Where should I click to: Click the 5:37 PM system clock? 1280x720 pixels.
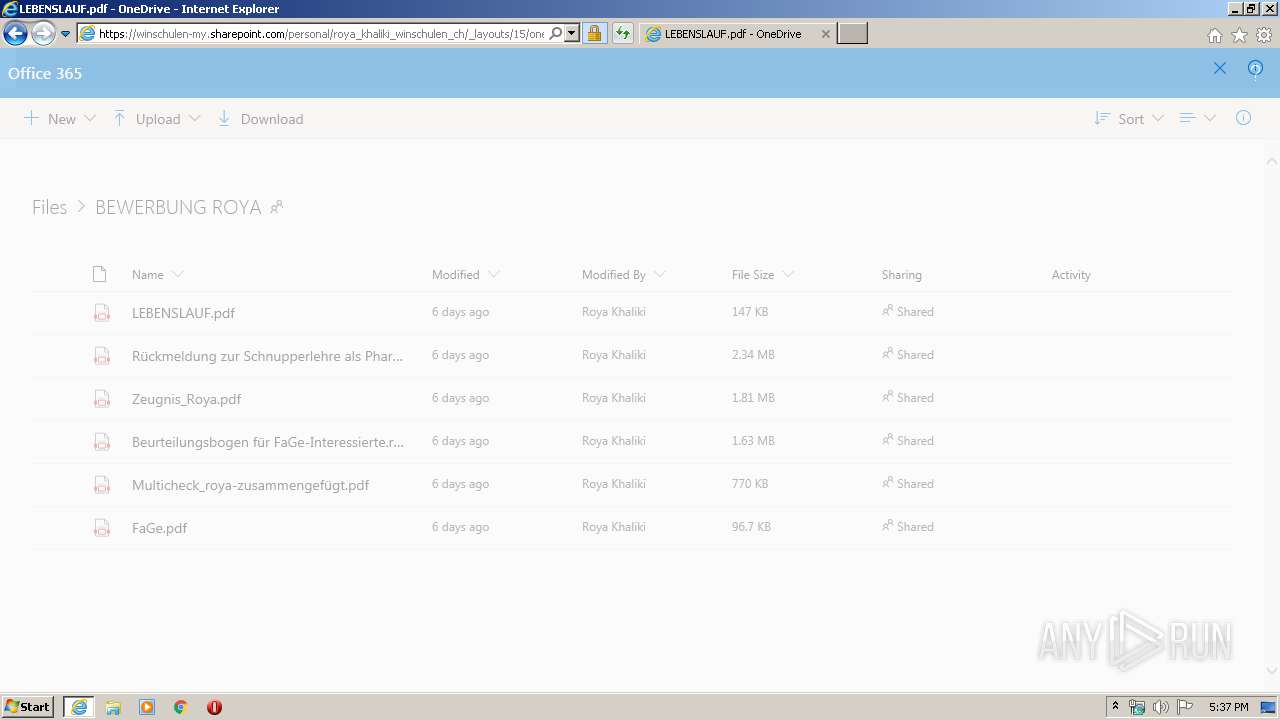coord(1228,707)
